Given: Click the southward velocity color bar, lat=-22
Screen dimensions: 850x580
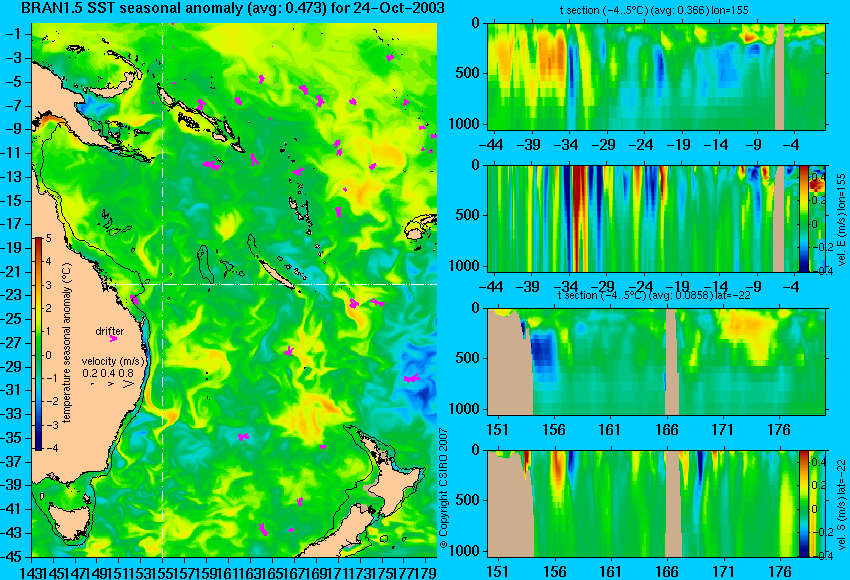Looking at the screenshot, I should [x=803, y=504].
